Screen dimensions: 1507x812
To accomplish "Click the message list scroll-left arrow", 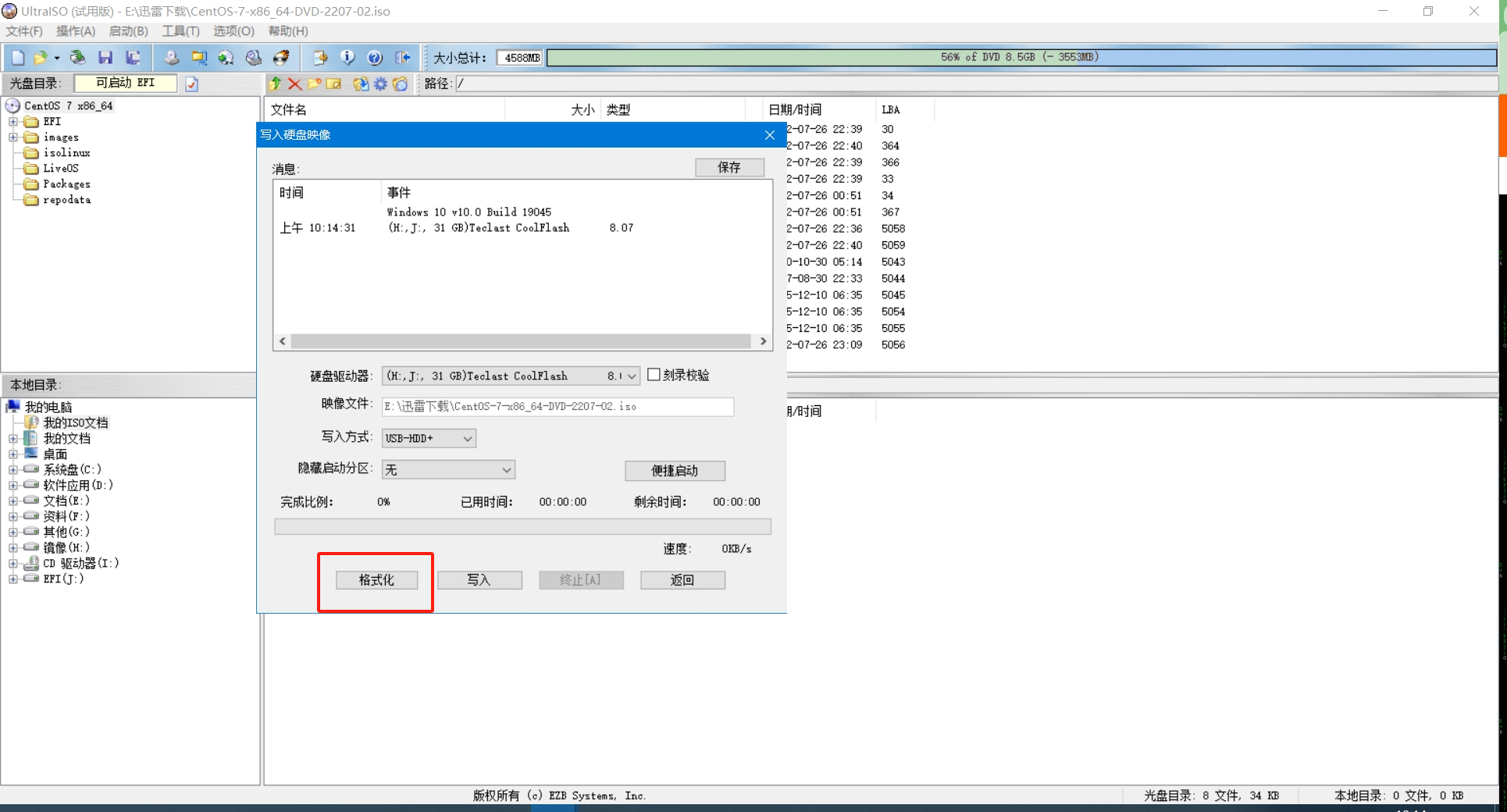I will pyautogui.click(x=283, y=341).
